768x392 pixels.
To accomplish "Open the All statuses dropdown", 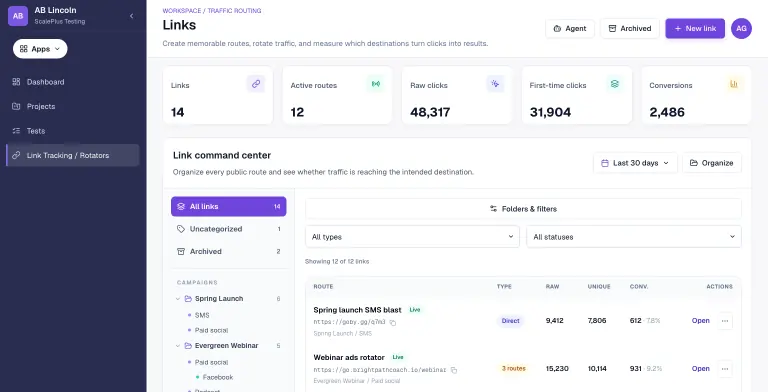I will (634, 237).
